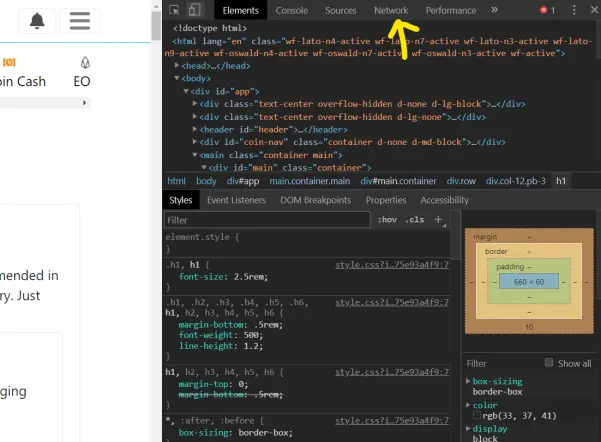Open the hamburger menu on page
This screenshot has width=601, height=442.
[x=80, y=21]
